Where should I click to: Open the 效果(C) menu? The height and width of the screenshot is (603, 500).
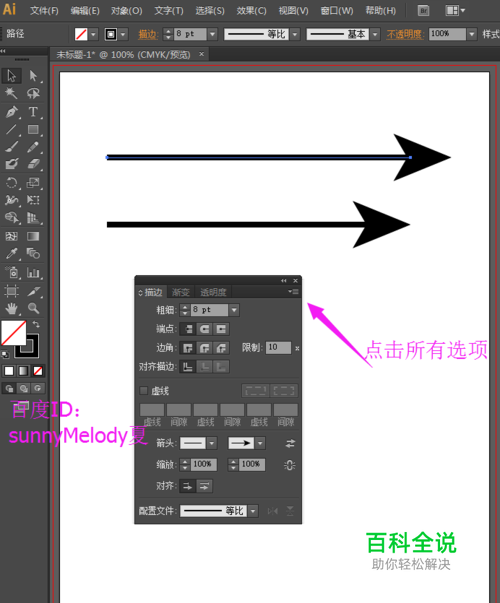251,10
